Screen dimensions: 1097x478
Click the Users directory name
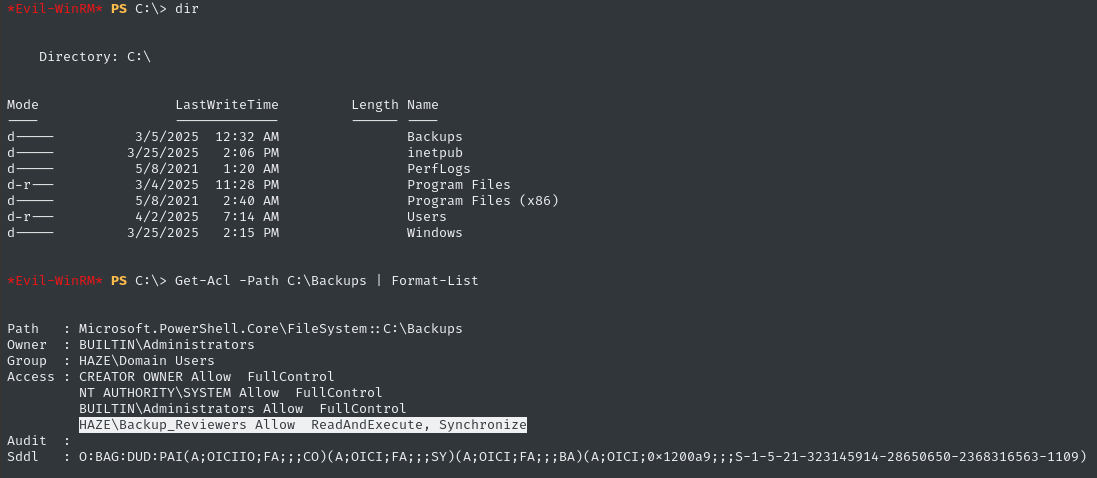426,216
